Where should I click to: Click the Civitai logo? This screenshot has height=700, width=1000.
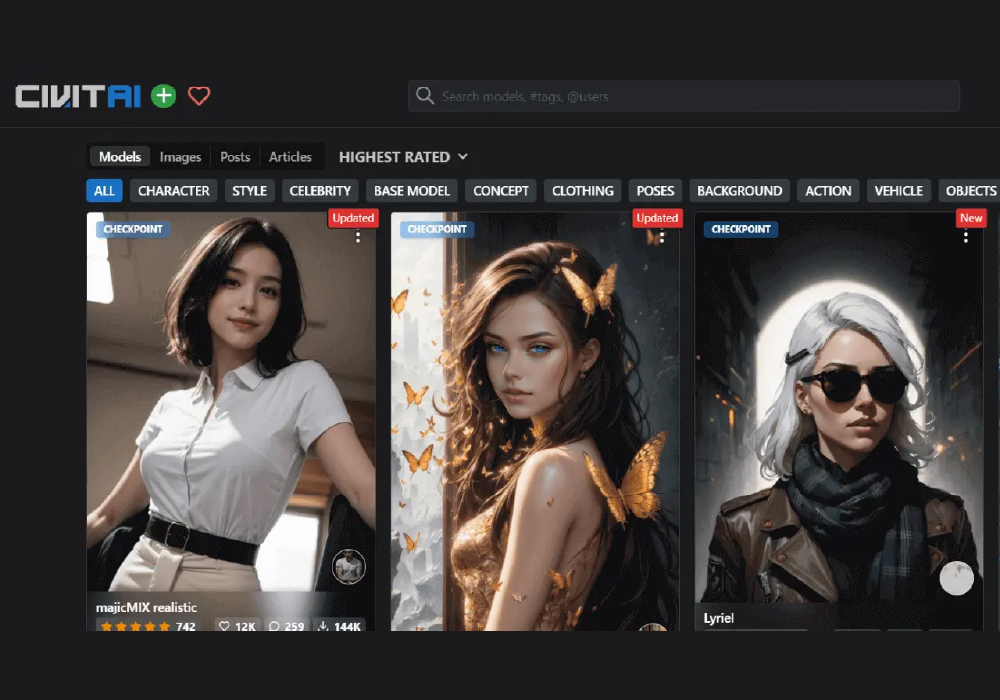click(x=78, y=96)
